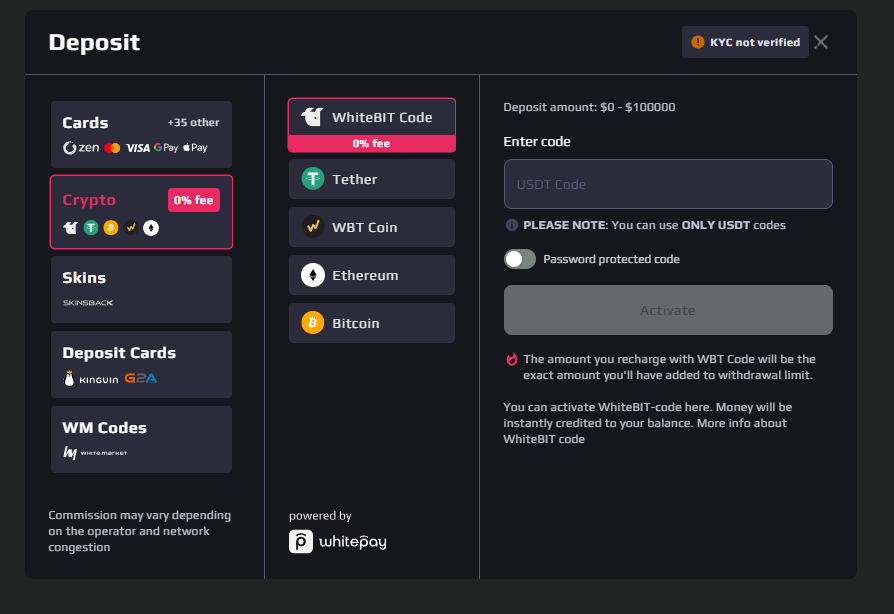This screenshot has height=614, width=894.
Task: Click the Deposit amount range text
Action: click(x=589, y=107)
